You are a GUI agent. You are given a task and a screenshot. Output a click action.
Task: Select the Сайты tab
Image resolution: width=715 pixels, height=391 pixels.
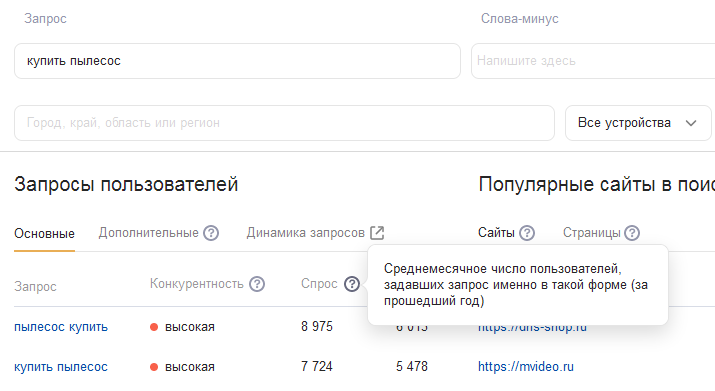[x=496, y=233]
